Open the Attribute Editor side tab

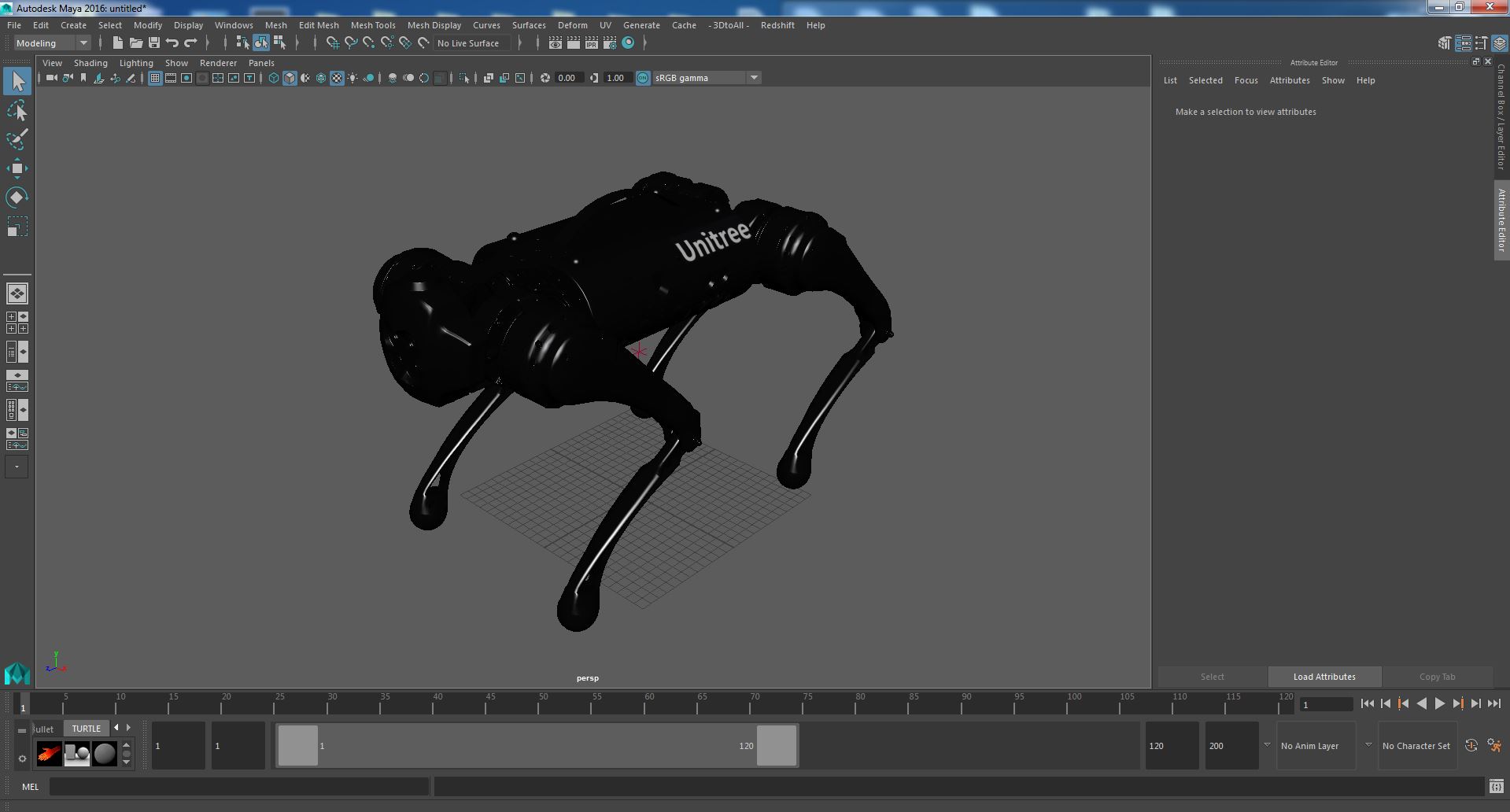pos(1501,220)
